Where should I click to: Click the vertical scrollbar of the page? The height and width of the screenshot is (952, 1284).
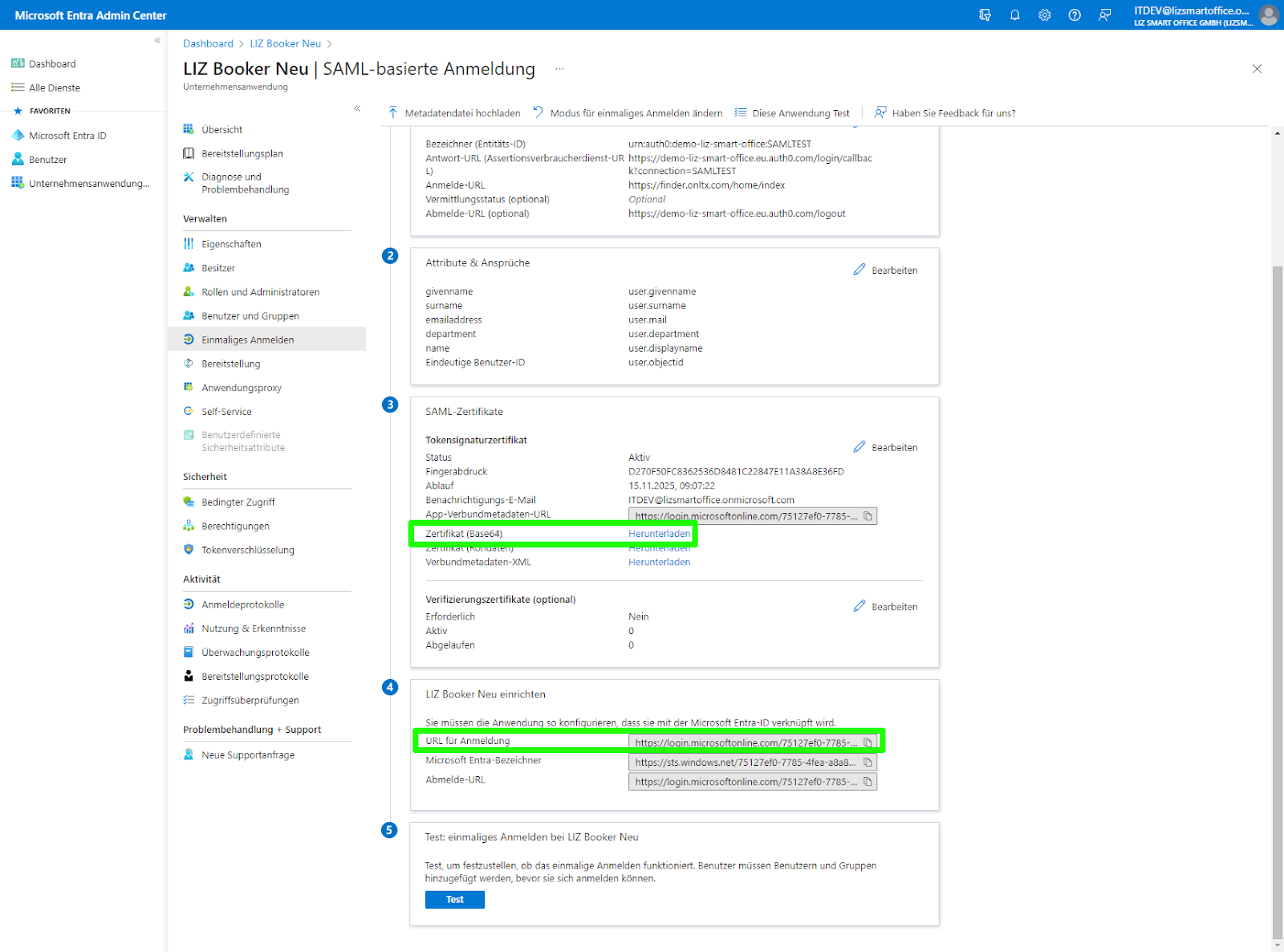click(x=1278, y=602)
